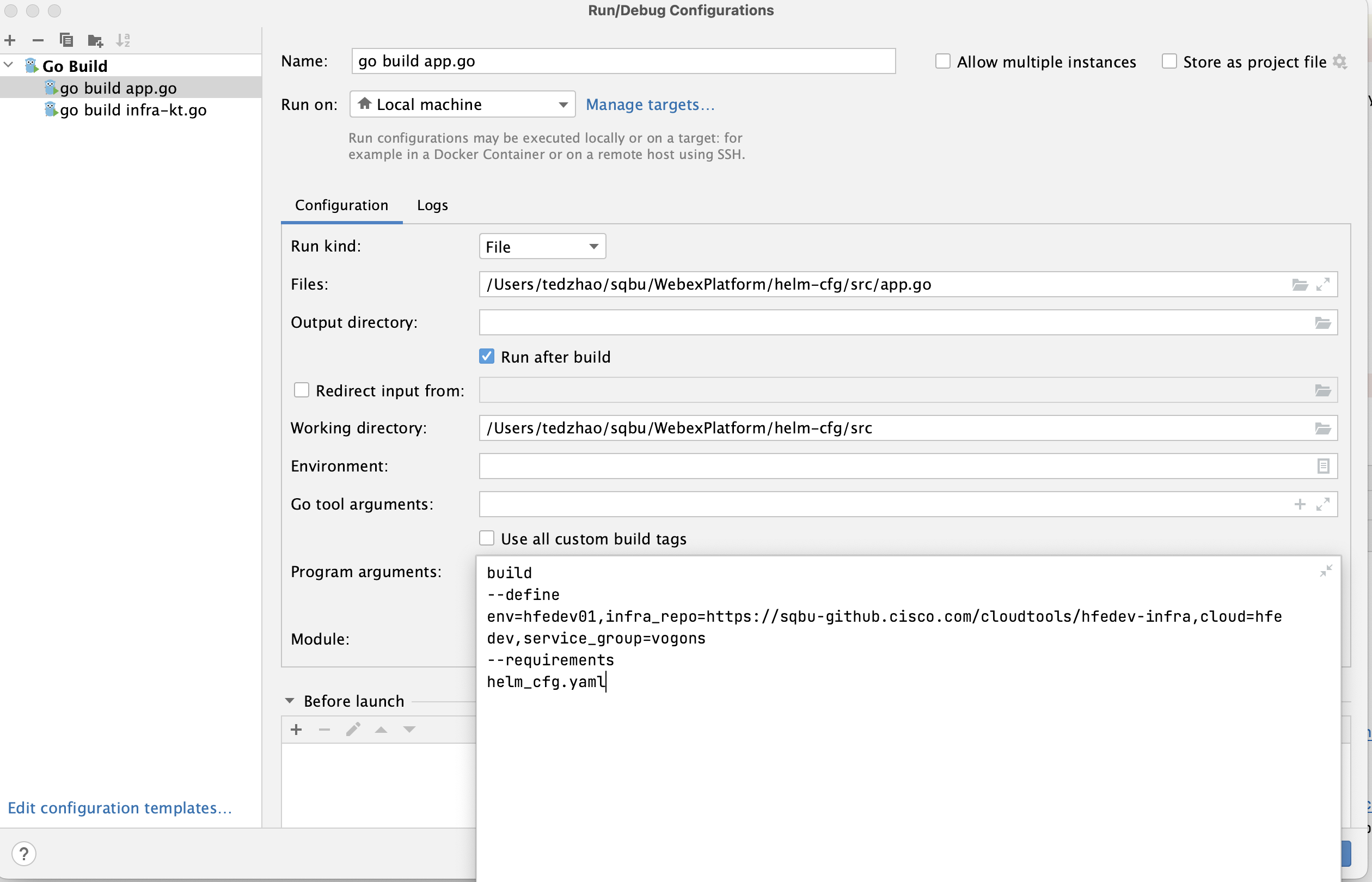Browse for Working directory folder
This screenshot has width=1372, height=882.
(x=1323, y=428)
